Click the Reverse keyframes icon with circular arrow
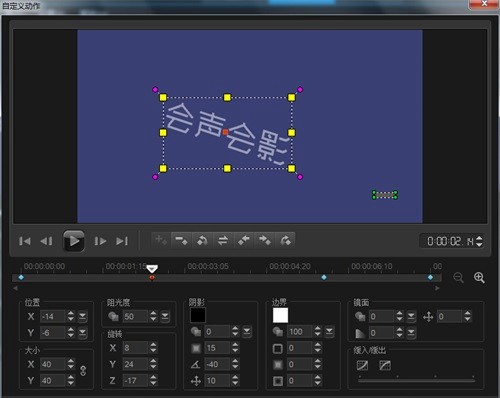This screenshot has height=398, width=500. point(202,240)
